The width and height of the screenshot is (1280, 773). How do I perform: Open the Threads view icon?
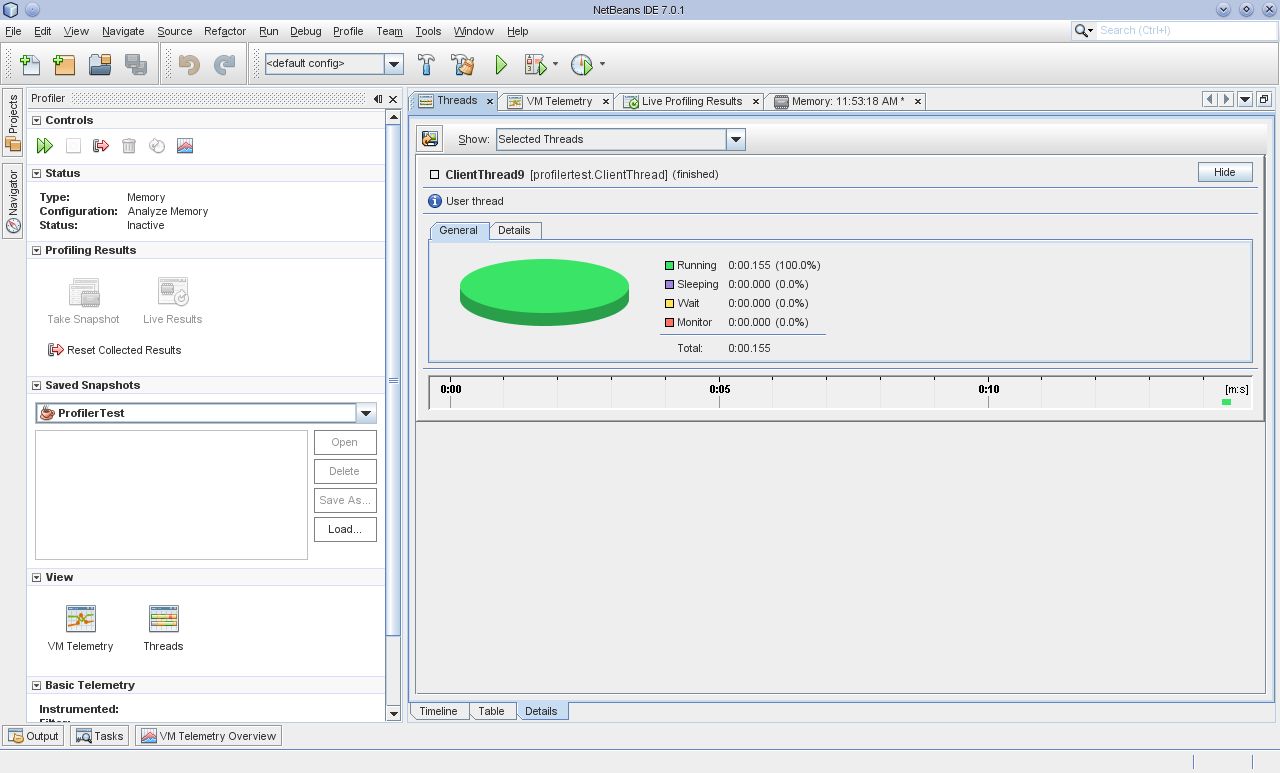[163, 619]
